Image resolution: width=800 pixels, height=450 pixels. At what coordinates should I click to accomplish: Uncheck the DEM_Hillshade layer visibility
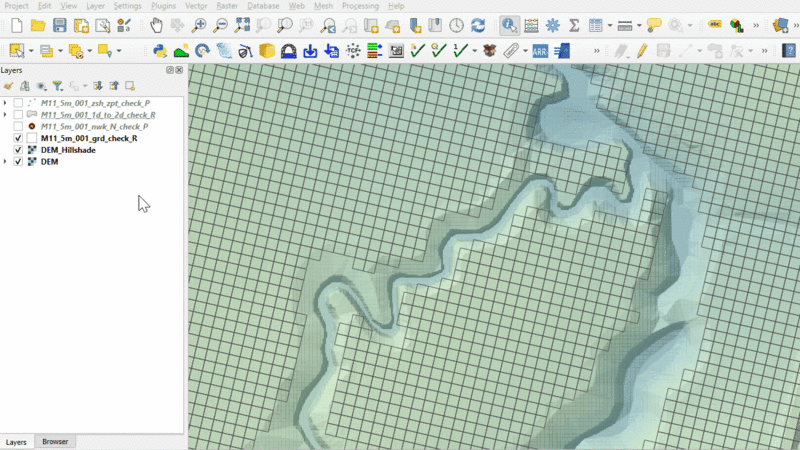18,150
